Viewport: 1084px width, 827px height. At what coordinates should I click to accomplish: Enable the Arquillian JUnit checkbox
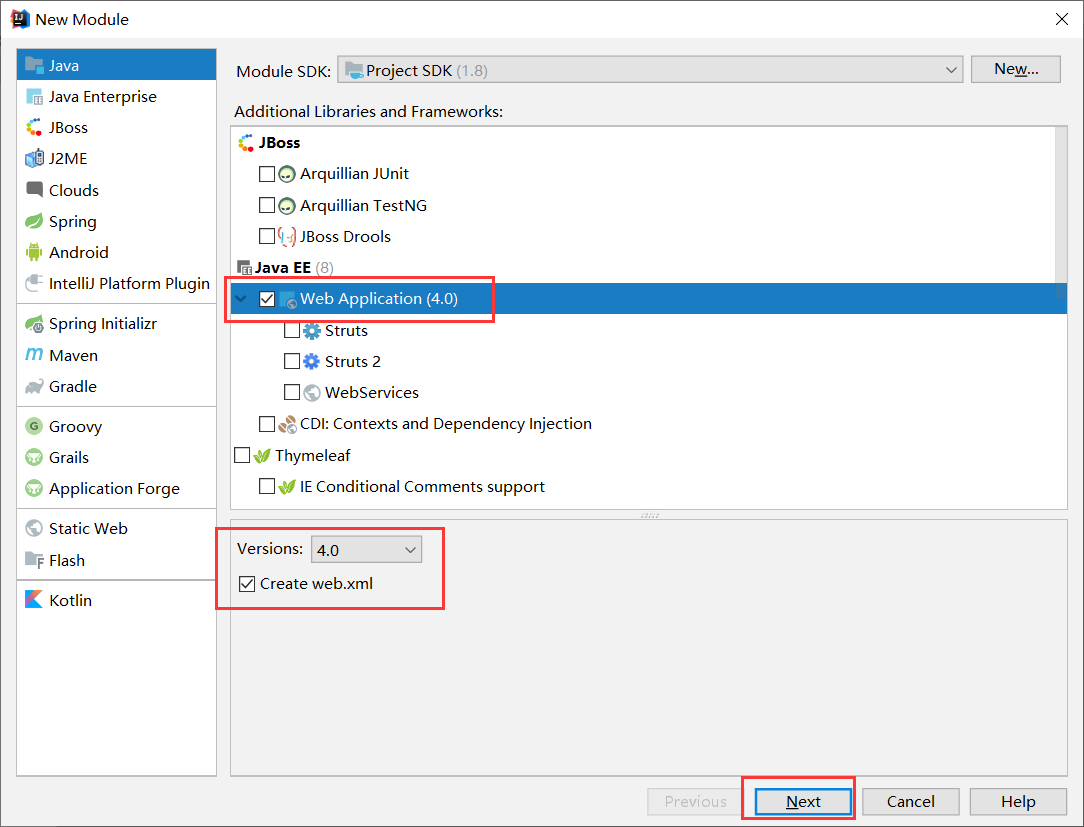(x=267, y=174)
